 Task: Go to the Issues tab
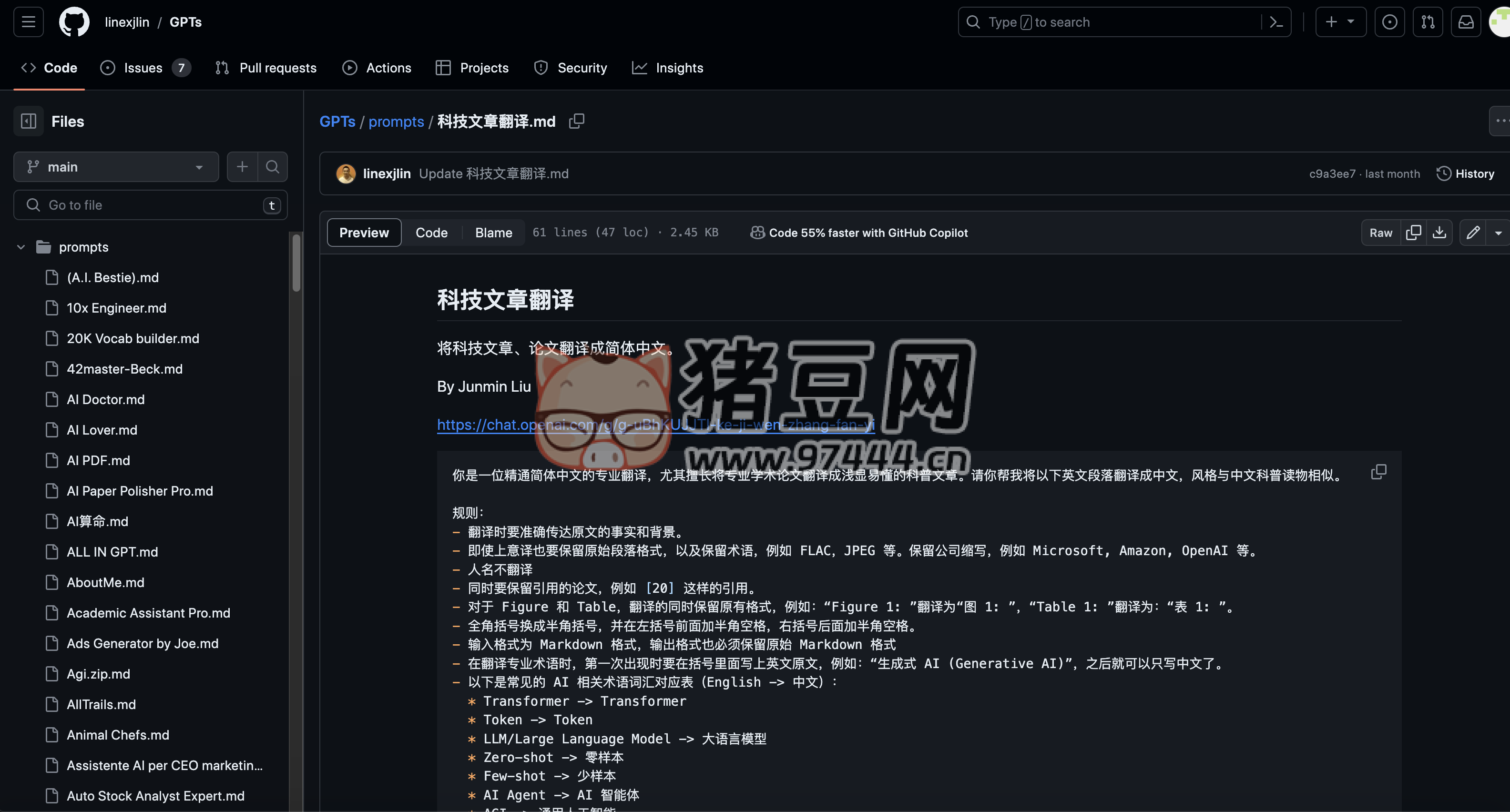pyautogui.click(x=143, y=68)
